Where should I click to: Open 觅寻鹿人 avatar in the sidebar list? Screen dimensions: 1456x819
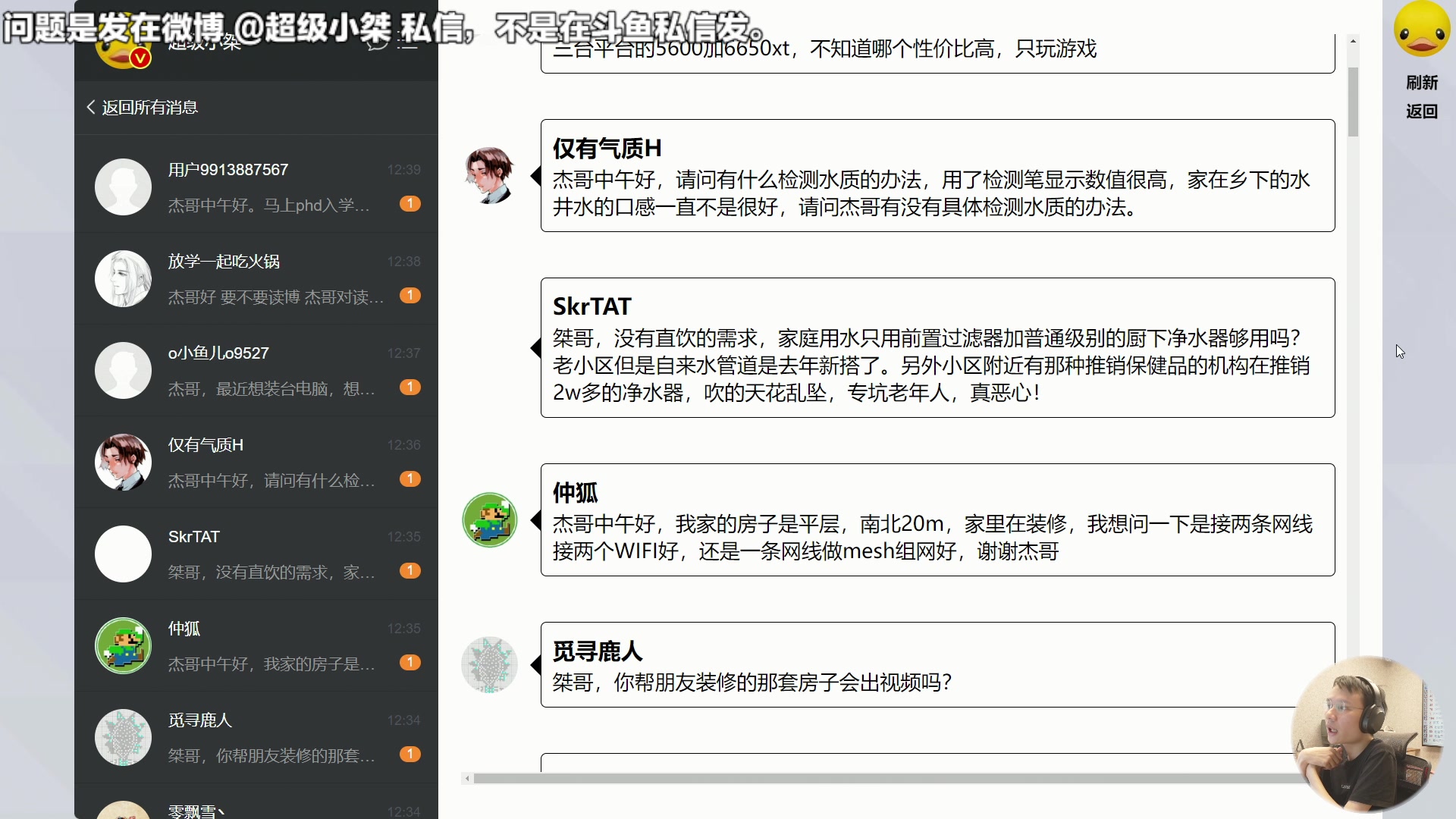123,737
